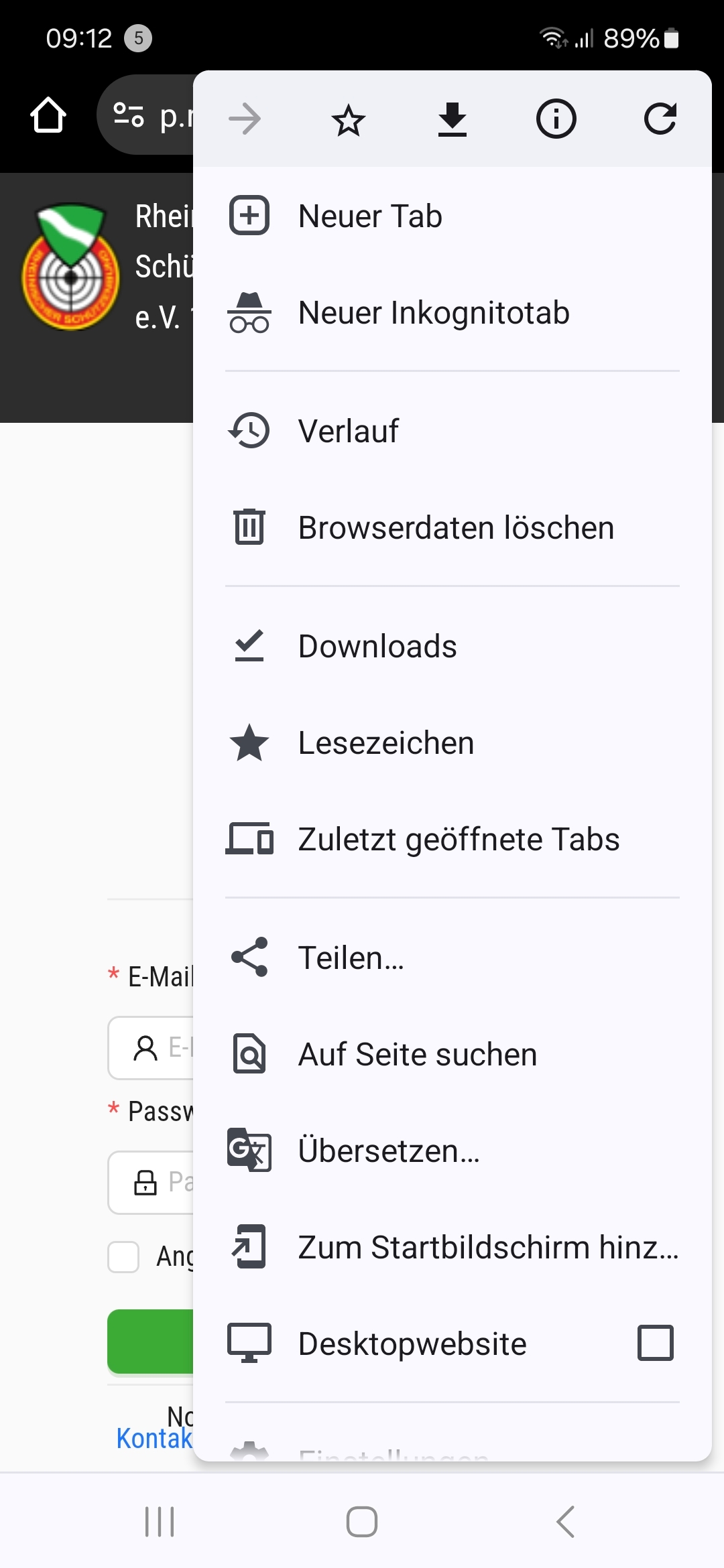Tap the browser home icon
The height and width of the screenshot is (1568, 724).
[48, 115]
